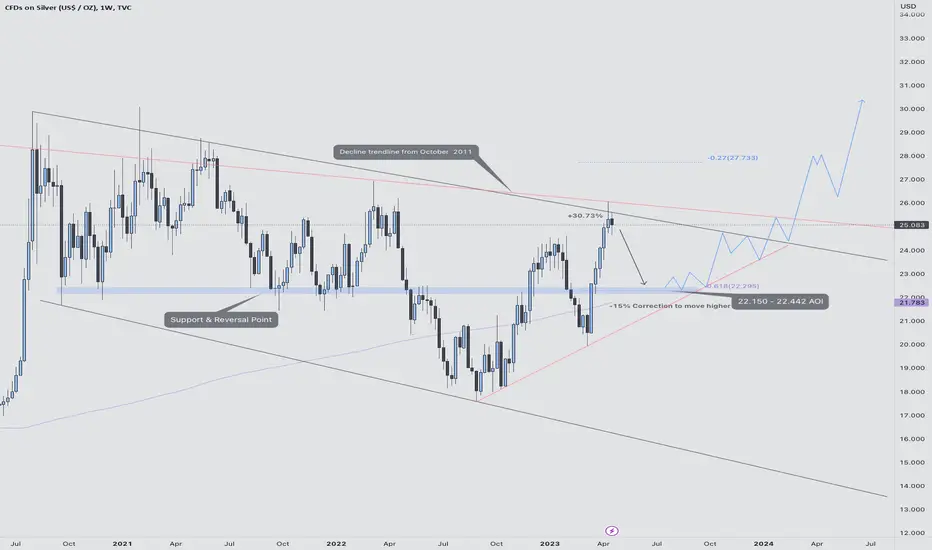Click the 13.000 price scale value

tap(912, 509)
